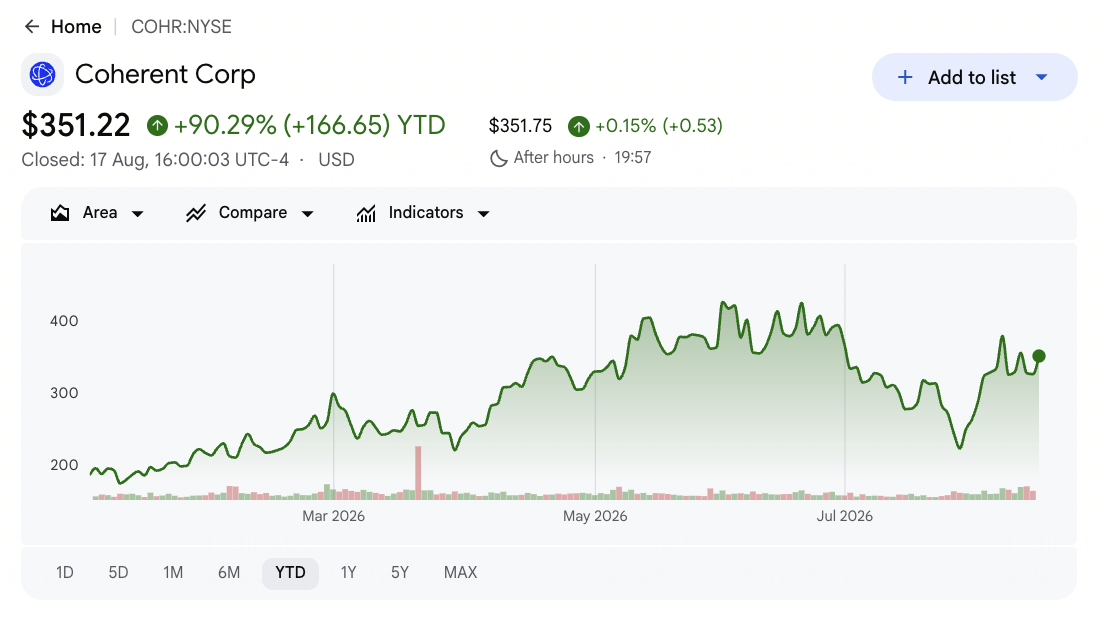The height and width of the screenshot is (618, 1104).
Task: Open the Compare dropdown
Action: point(250,213)
